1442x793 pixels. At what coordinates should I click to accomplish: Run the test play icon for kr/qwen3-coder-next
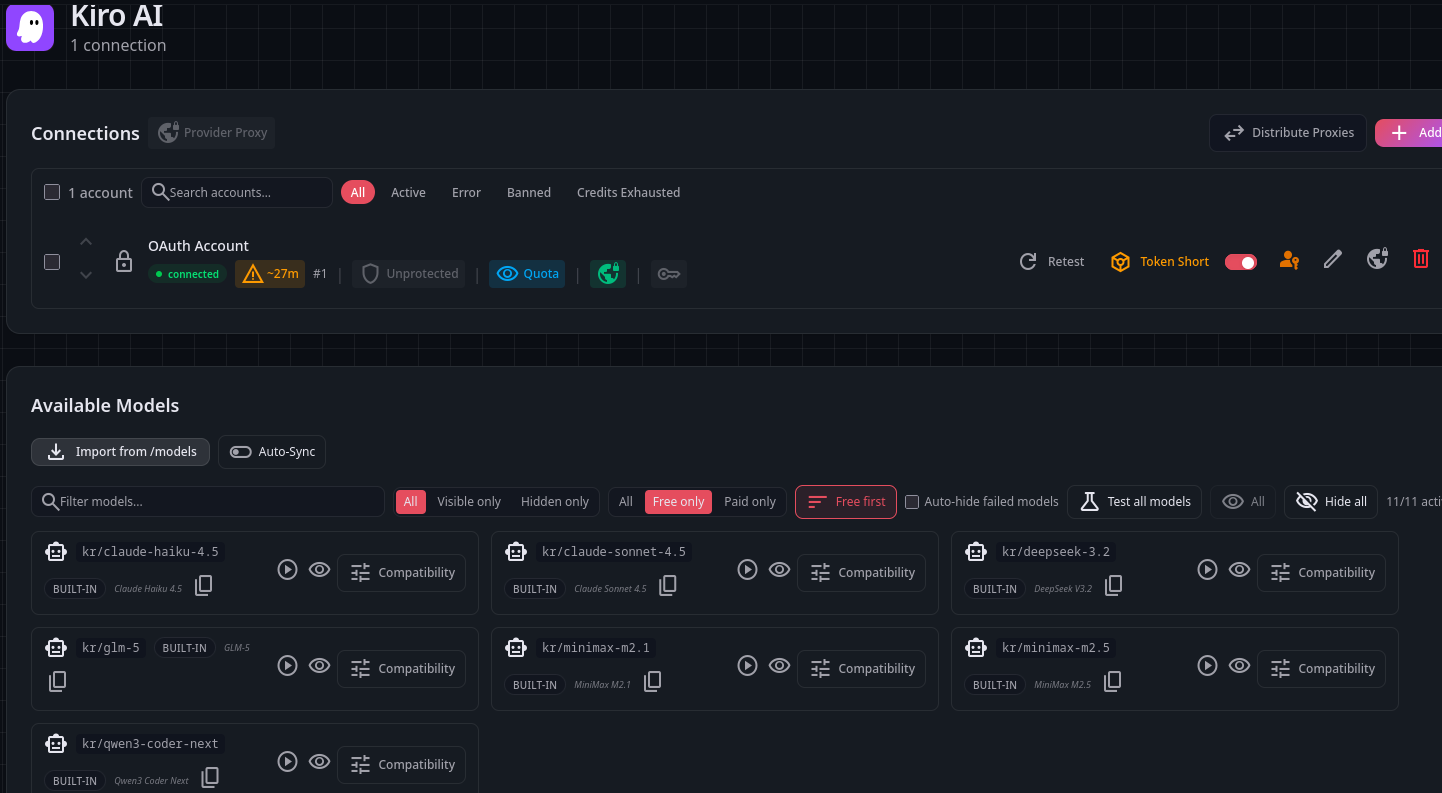click(x=287, y=761)
